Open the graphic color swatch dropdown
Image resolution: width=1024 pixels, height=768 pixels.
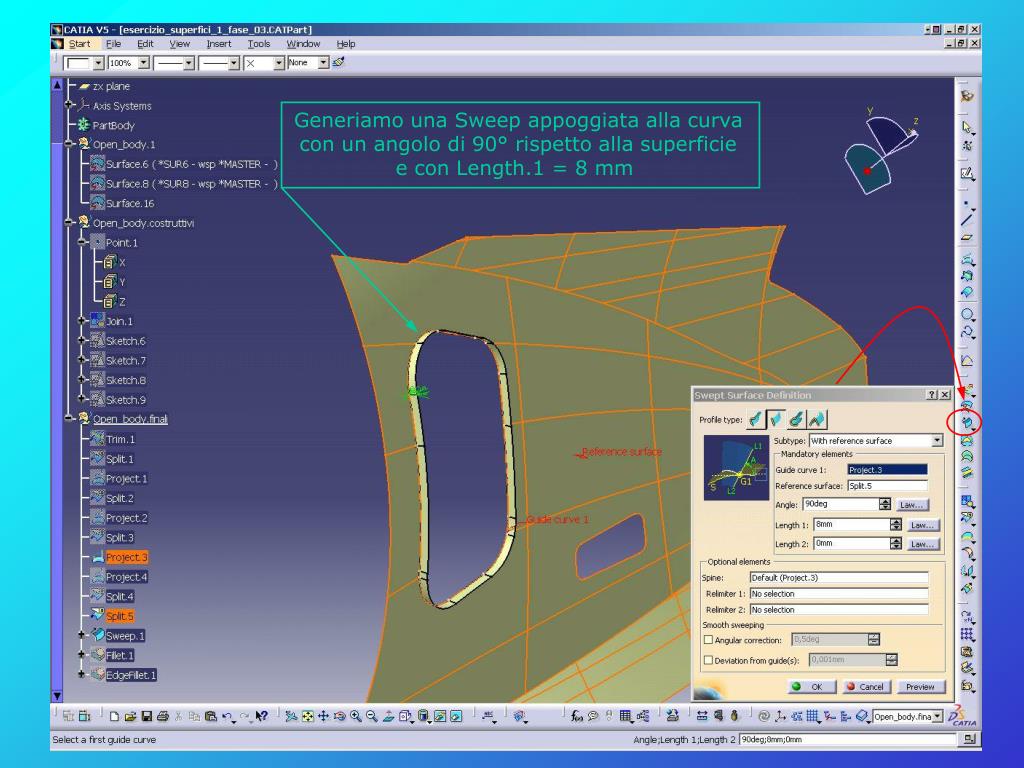[x=98, y=63]
